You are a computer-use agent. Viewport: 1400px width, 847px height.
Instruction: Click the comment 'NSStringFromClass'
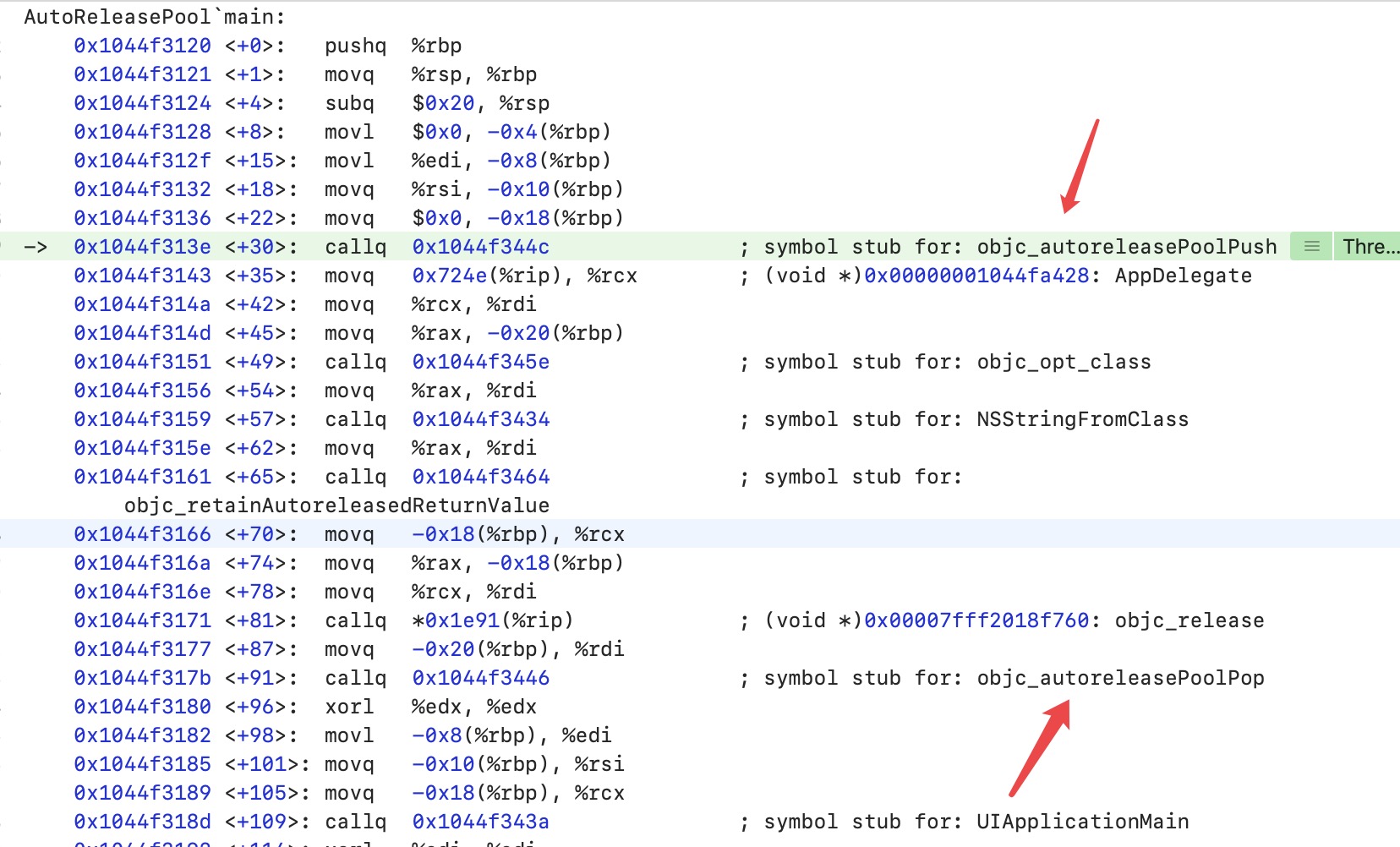point(1083,419)
